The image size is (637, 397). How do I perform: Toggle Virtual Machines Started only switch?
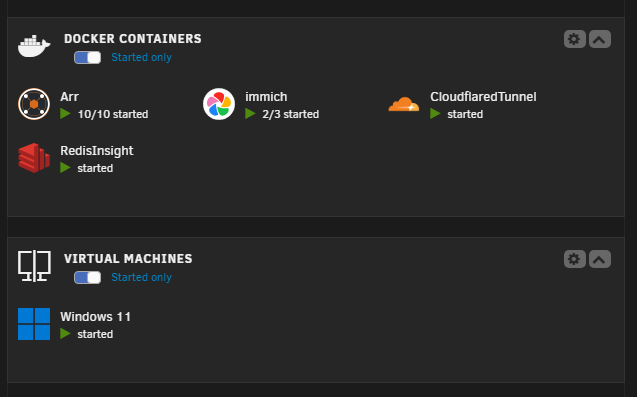click(87, 277)
